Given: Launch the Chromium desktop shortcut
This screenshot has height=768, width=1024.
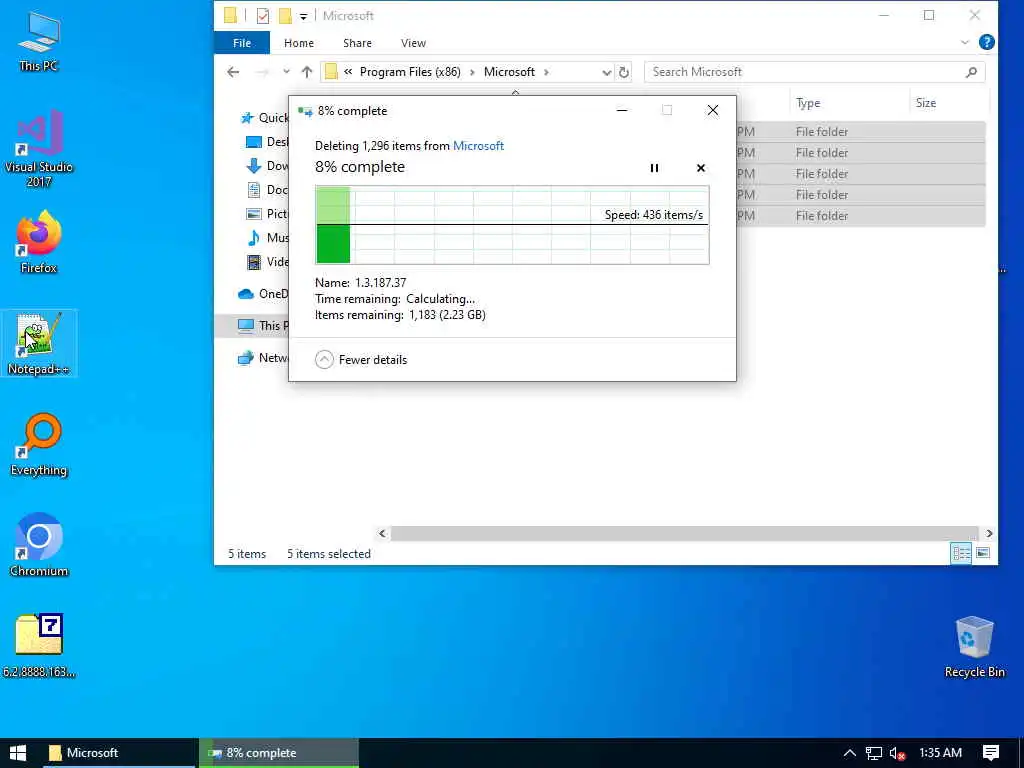Looking at the screenshot, I should (x=39, y=545).
